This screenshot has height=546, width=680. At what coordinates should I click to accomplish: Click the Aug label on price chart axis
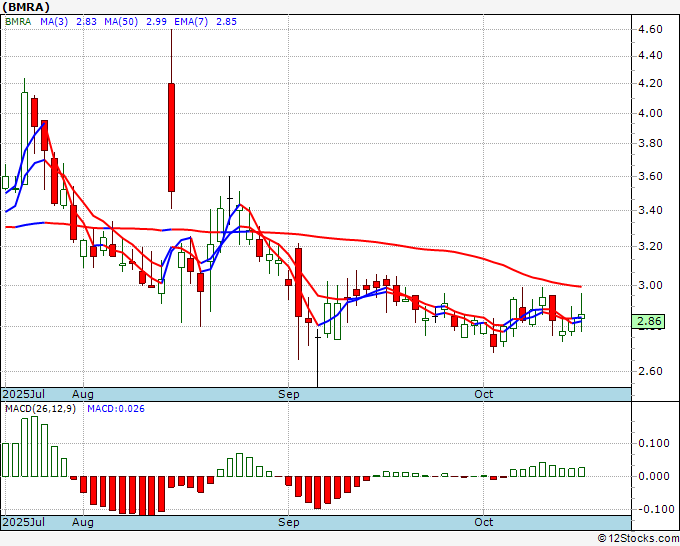pyautogui.click(x=83, y=394)
